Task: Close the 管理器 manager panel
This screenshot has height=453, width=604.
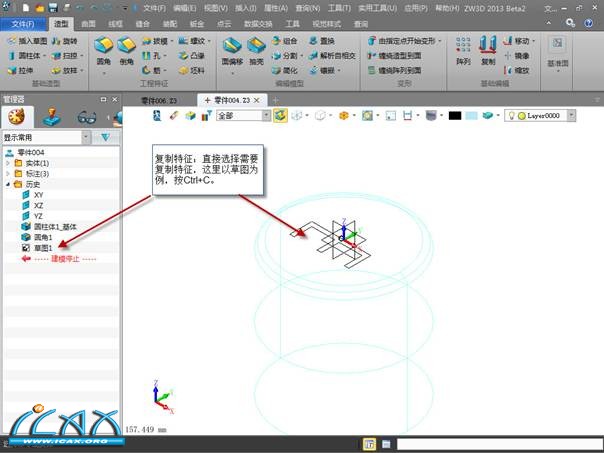Action: tap(115, 99)
